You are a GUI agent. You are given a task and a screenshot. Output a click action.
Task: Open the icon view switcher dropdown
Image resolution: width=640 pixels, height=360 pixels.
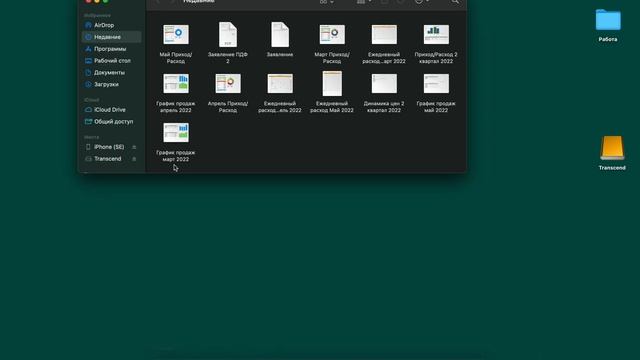(x=327, y=2)
